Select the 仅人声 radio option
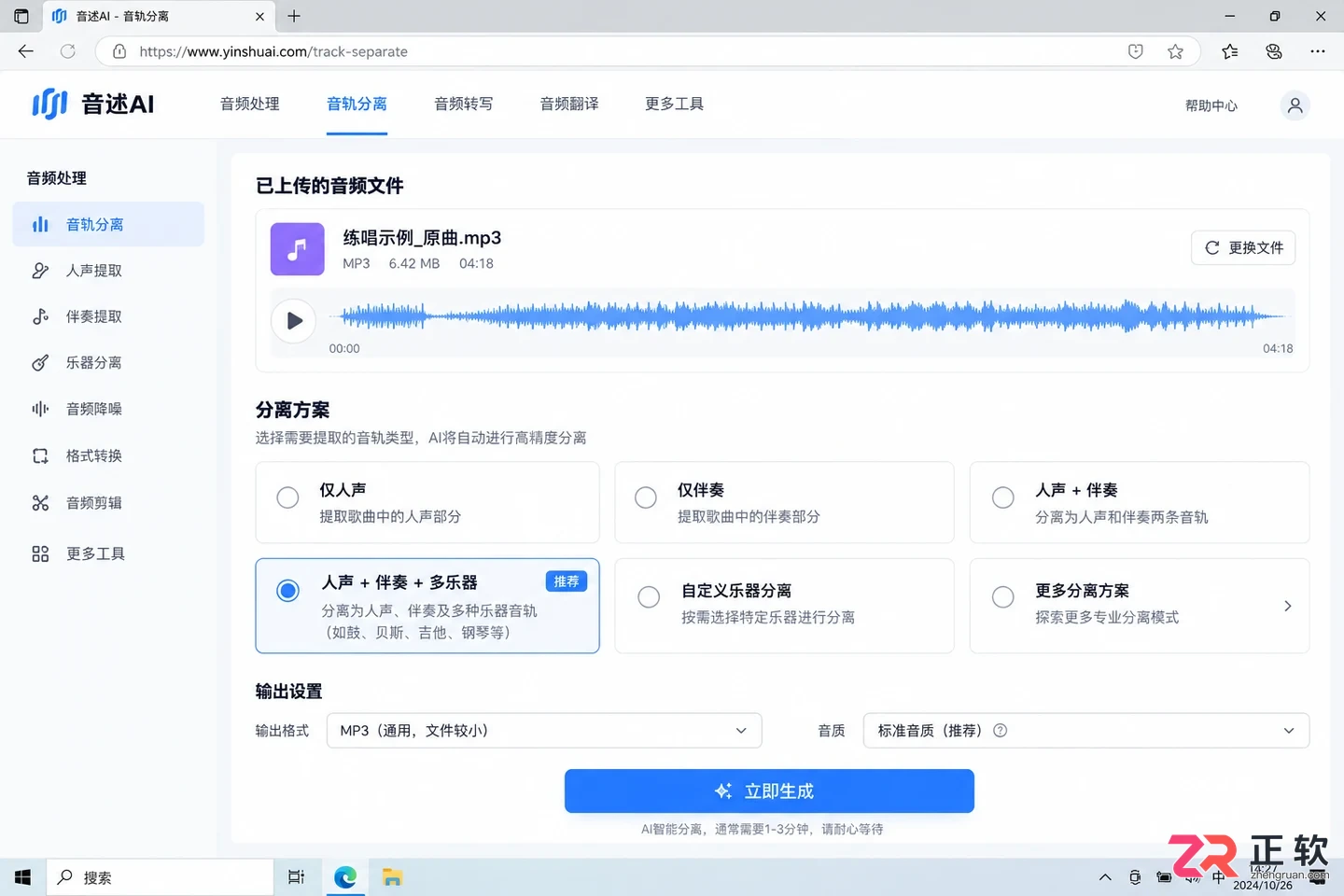 pyautogui.click(x=287, y=497)
